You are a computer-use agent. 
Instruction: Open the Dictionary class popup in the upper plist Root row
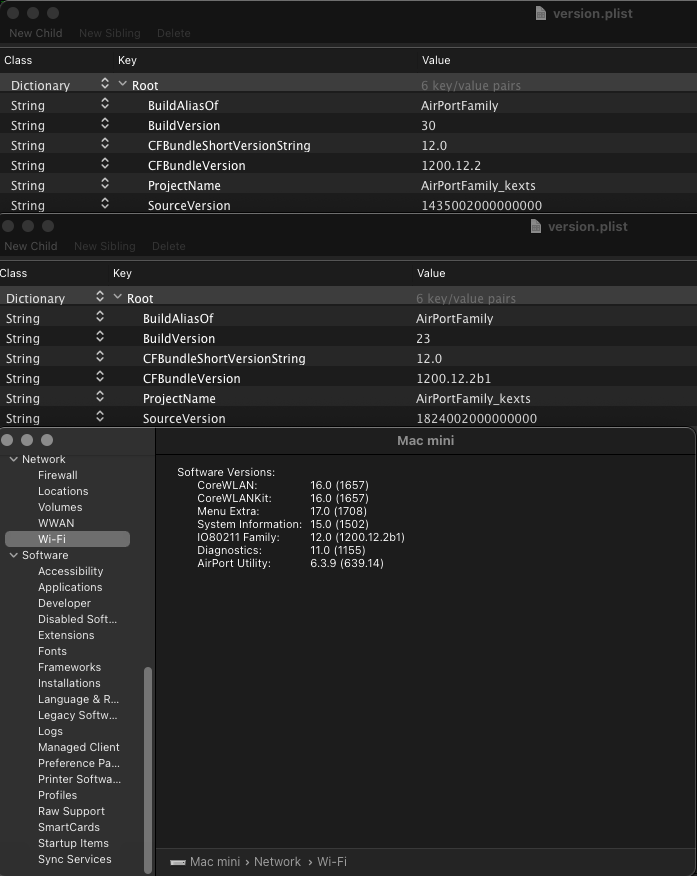[x=104, y=84]
